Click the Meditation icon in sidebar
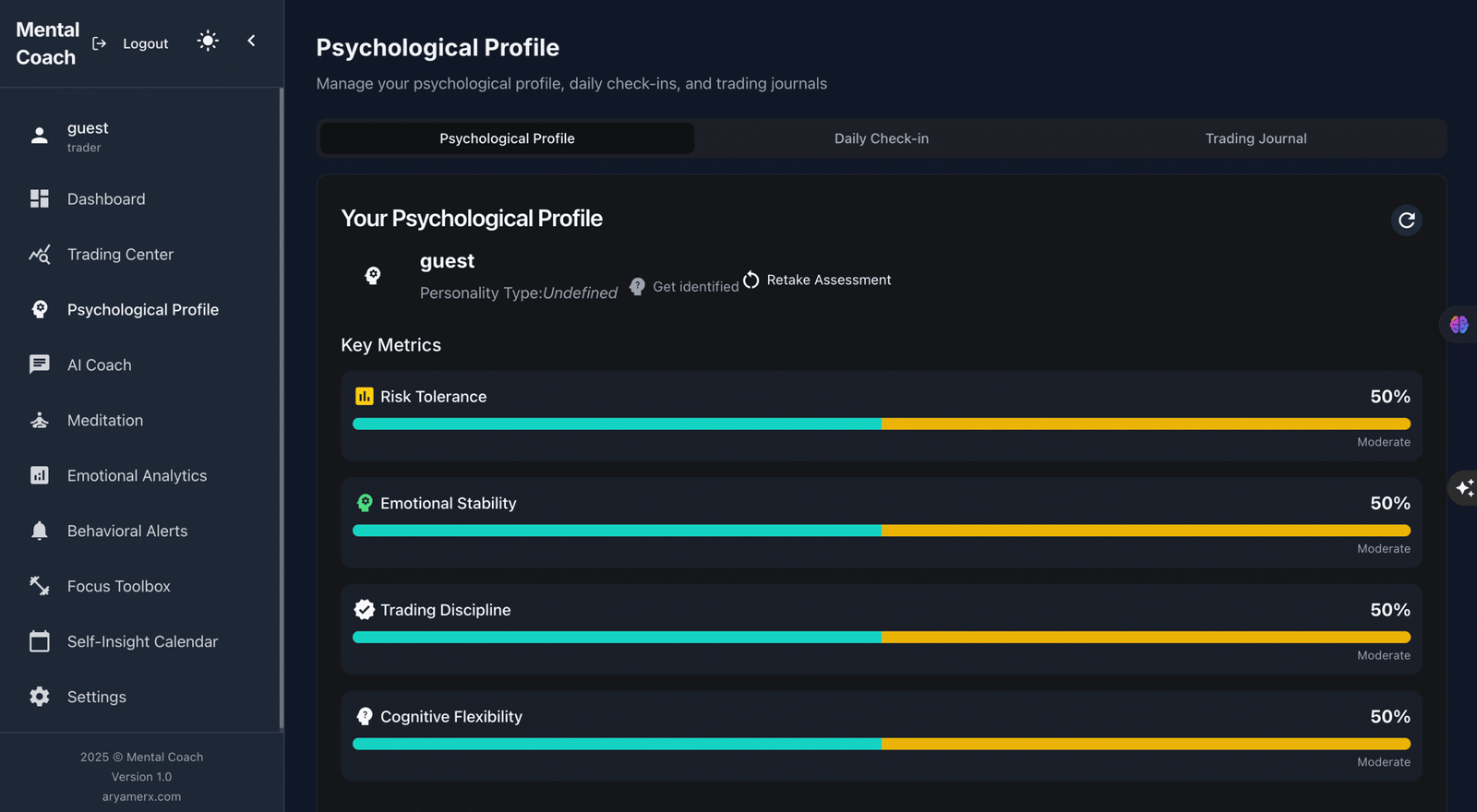Image resolution: width=1477 pixels, height=812 pixels. (x=40, y=421)
